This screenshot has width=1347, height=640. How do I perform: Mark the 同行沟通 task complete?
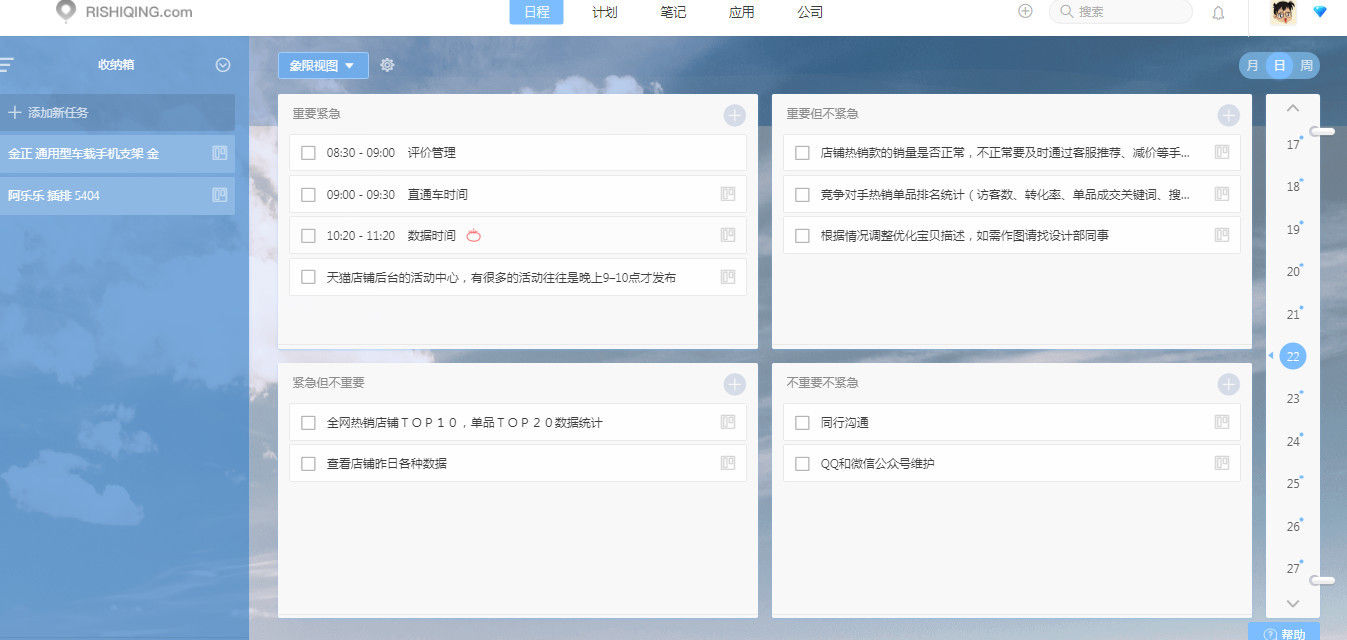click(802, 422)
